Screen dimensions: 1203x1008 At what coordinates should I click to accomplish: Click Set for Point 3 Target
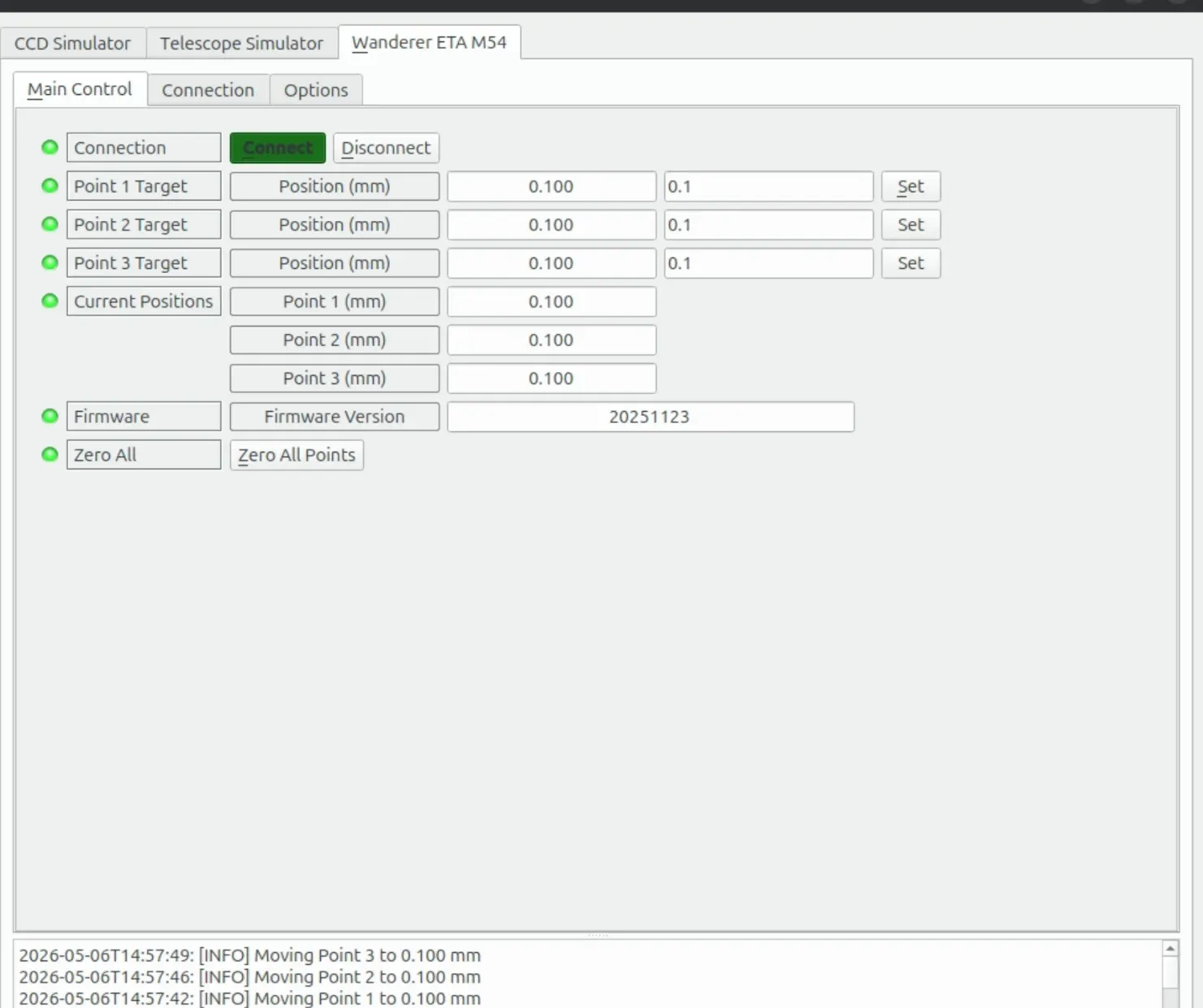click(911, 263)
